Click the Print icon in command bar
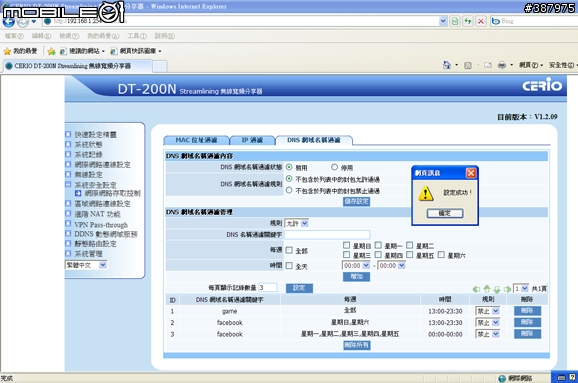This screenshot has height=383, width=578. pyautogui.click(x=502, y=66)
